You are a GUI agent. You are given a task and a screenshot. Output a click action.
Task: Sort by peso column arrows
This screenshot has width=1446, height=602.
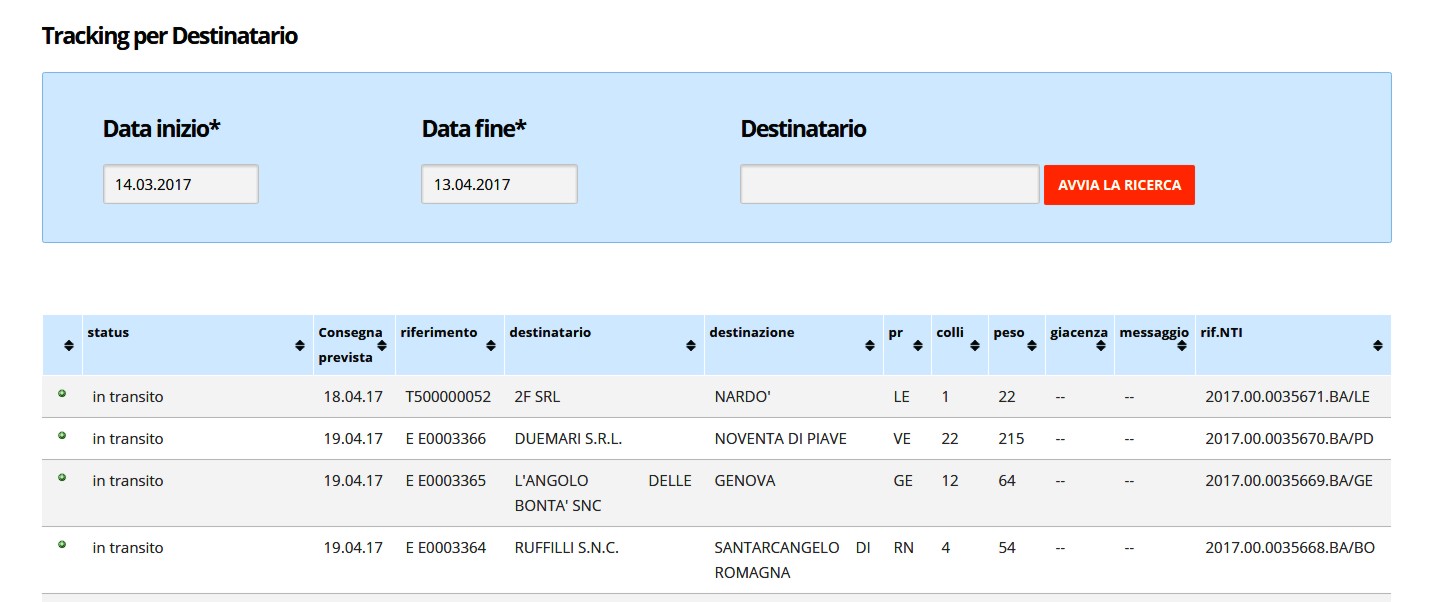pyautogui.click(x=1031, y=345)
